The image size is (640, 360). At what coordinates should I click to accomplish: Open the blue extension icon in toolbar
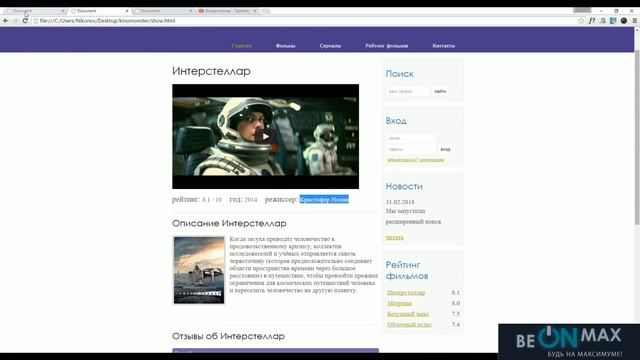[613, 20]
